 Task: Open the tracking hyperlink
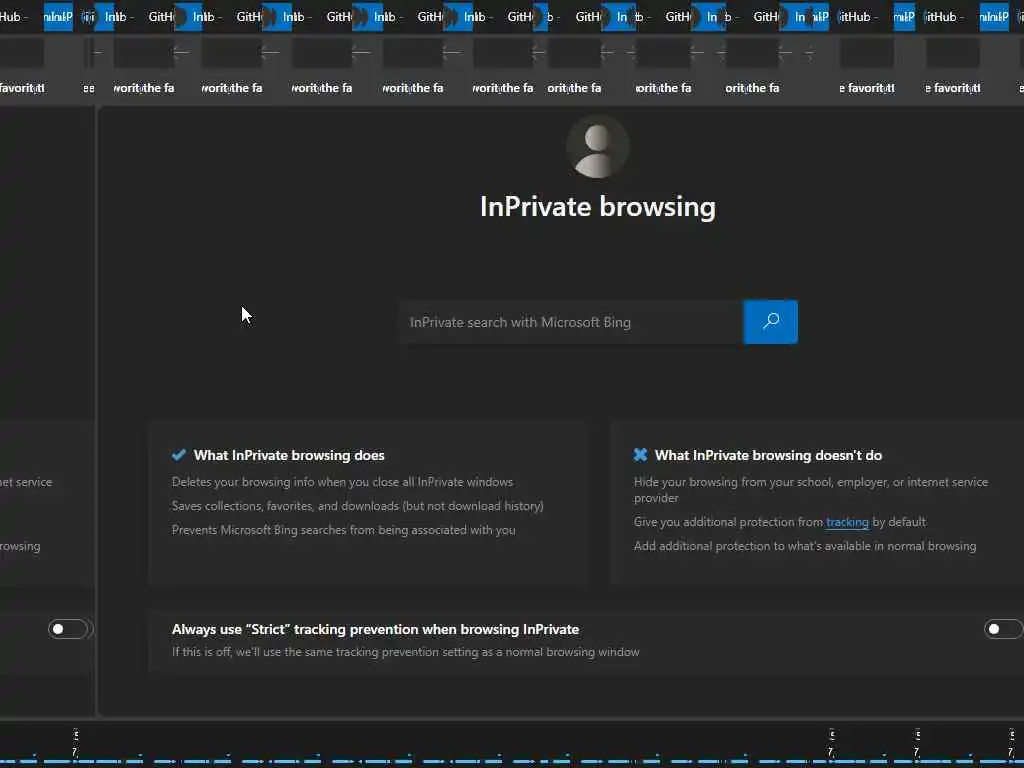point(847,522)
